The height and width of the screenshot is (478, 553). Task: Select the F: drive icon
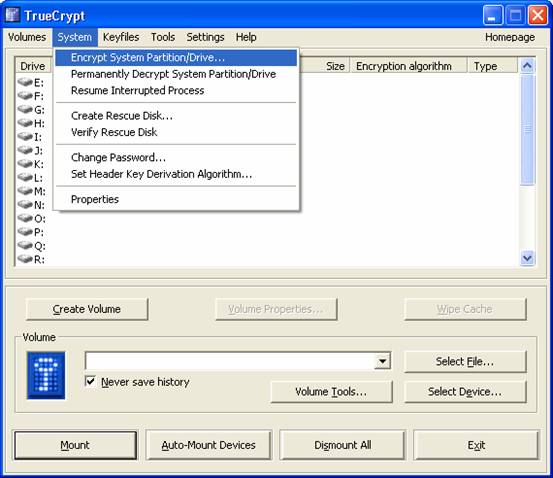tap(25, 96)
